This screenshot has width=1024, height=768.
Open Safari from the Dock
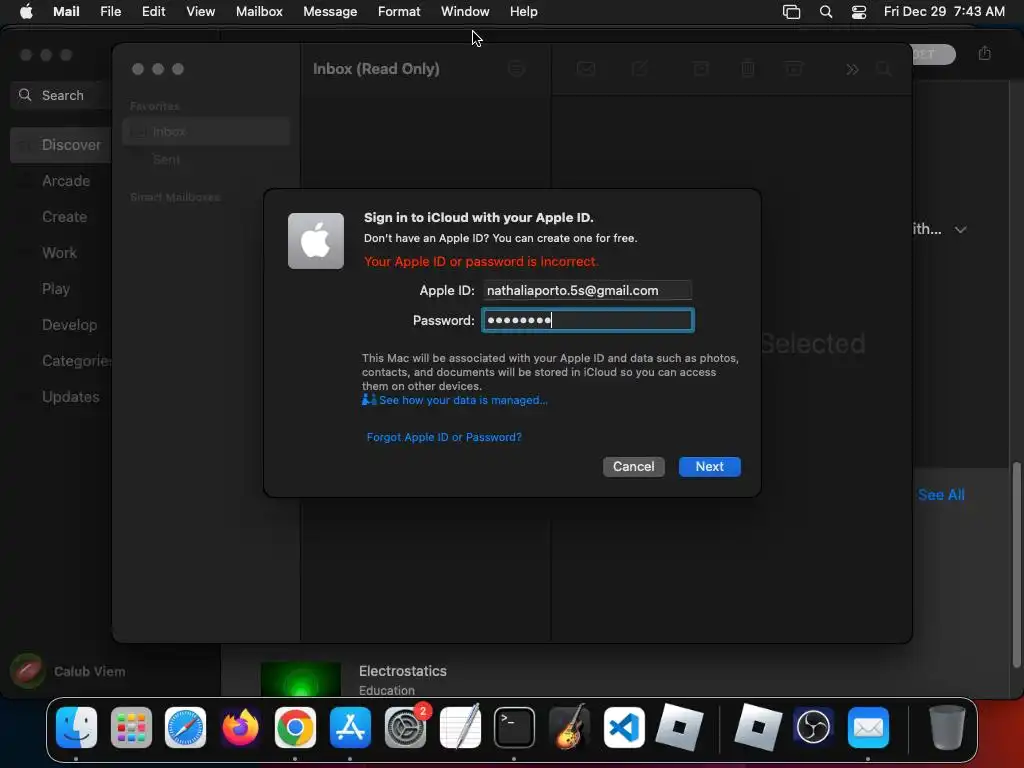pos(185,727)
